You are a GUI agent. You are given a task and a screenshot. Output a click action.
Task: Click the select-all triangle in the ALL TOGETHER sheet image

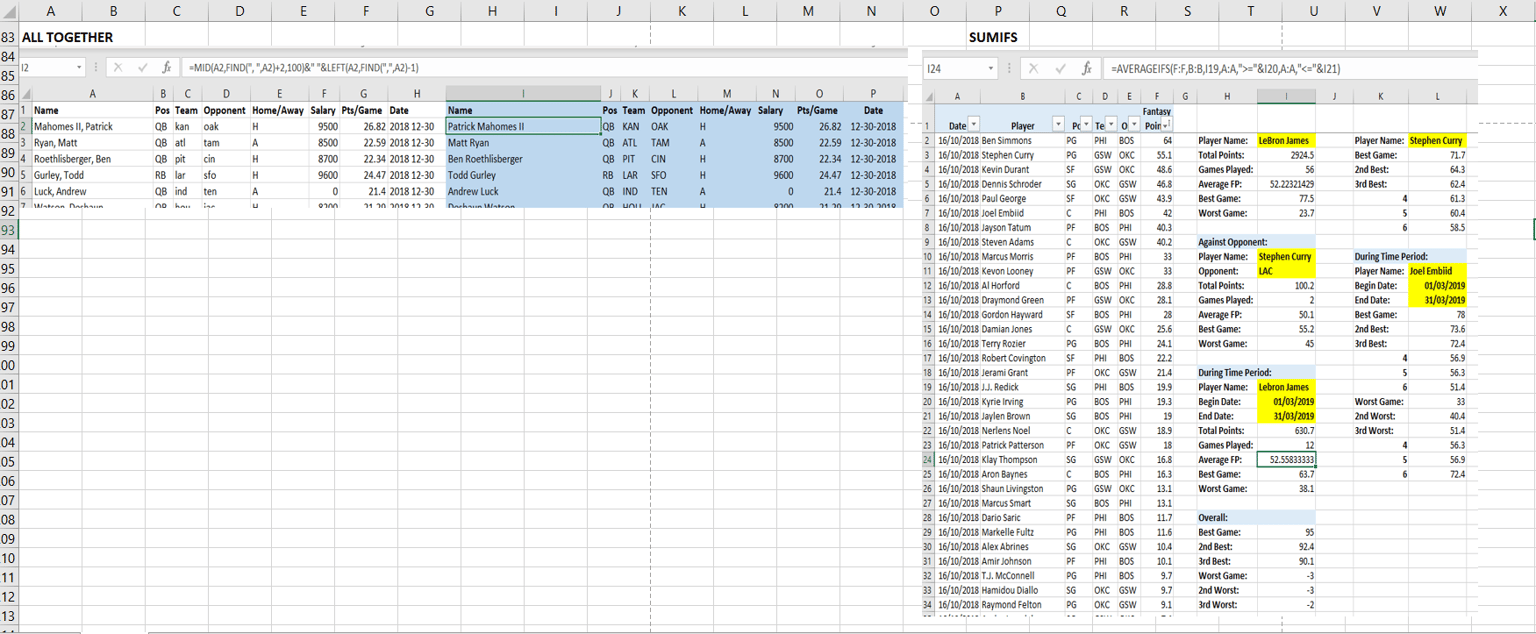click(25, 94)
